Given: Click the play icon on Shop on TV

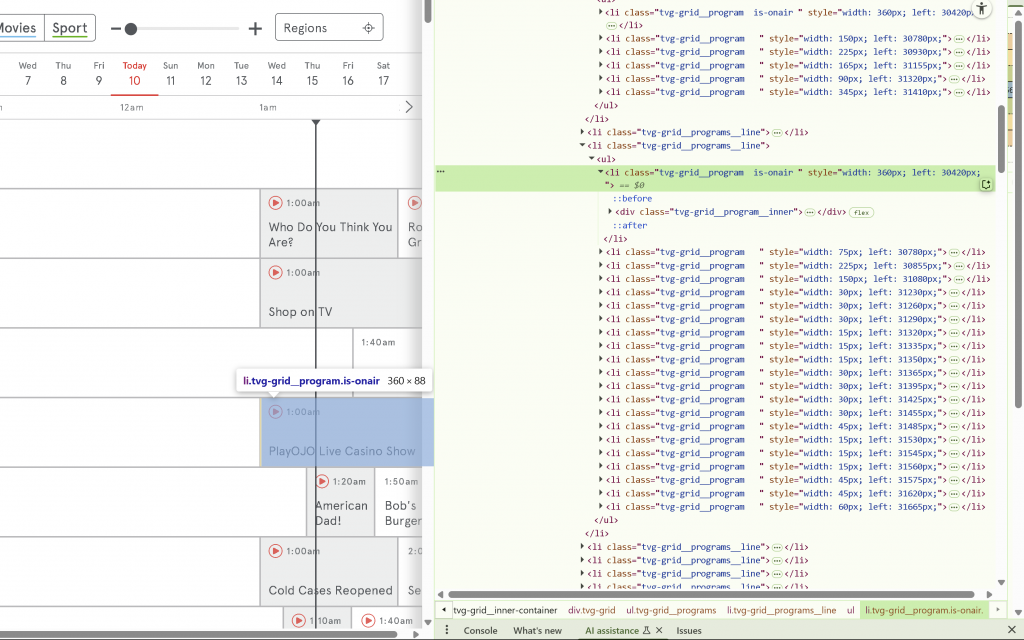Looking at the screenshot, I should [276, 272].
